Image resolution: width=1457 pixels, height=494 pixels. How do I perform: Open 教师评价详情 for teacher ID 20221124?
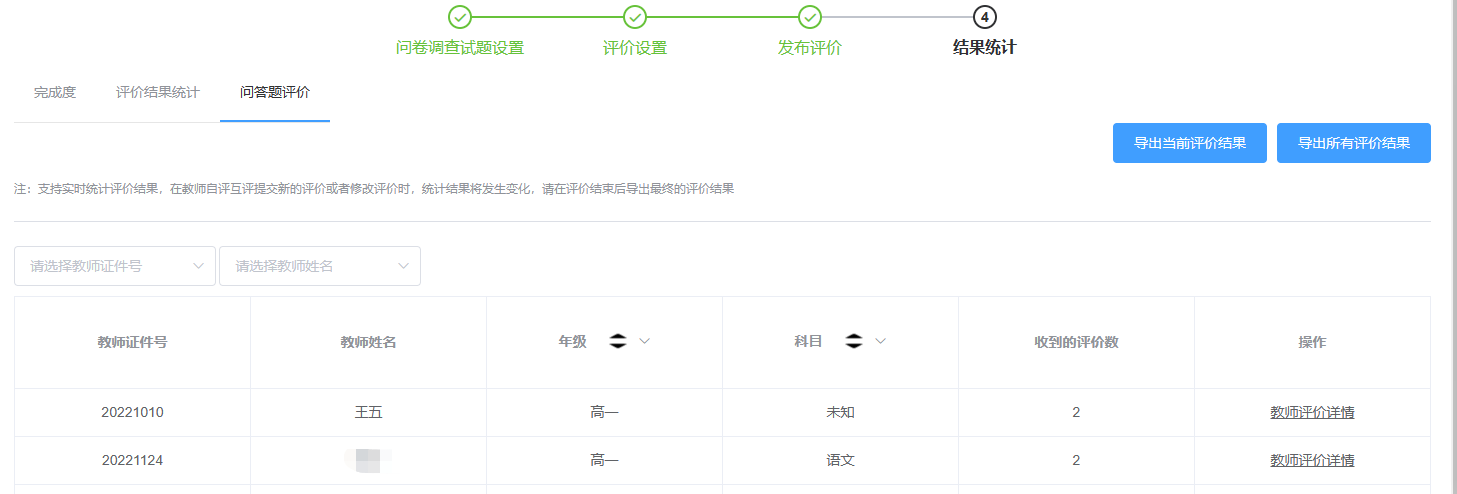point(1312,461)
